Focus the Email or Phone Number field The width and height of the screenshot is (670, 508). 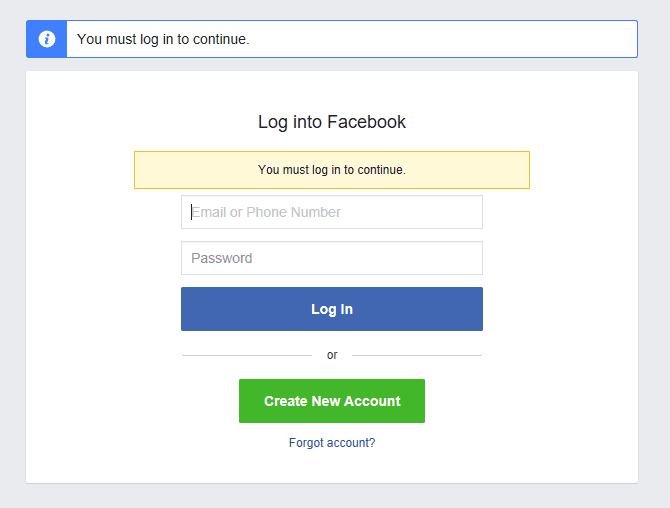pos(332,212)
